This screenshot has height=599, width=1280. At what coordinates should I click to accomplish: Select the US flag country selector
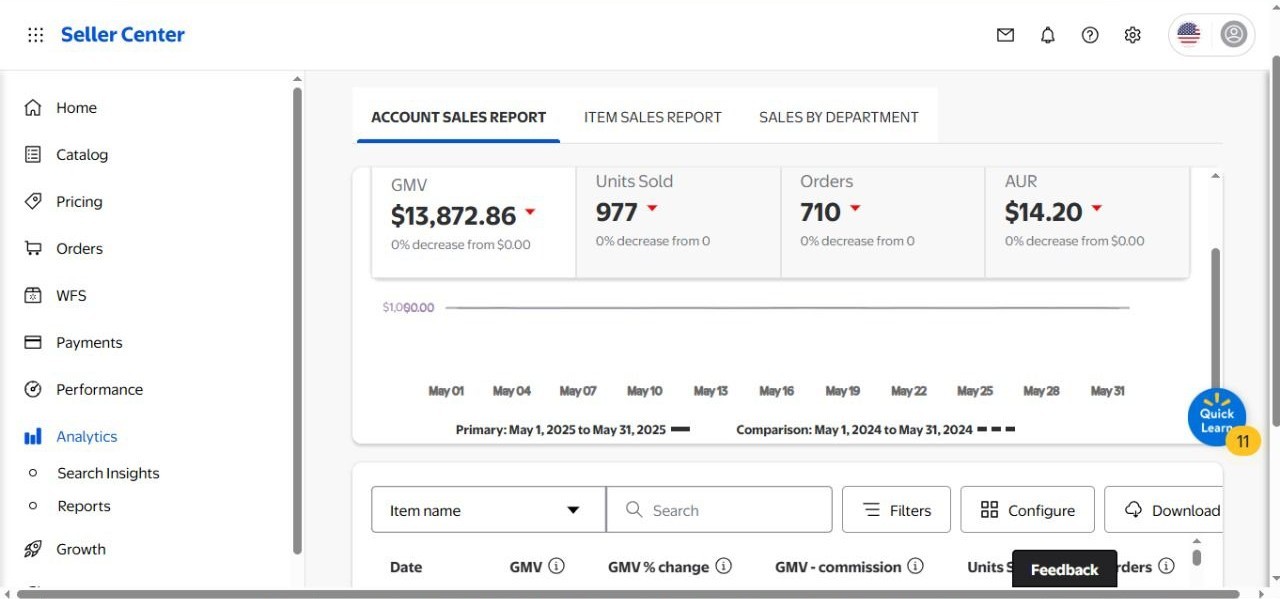click(1189, 35)
